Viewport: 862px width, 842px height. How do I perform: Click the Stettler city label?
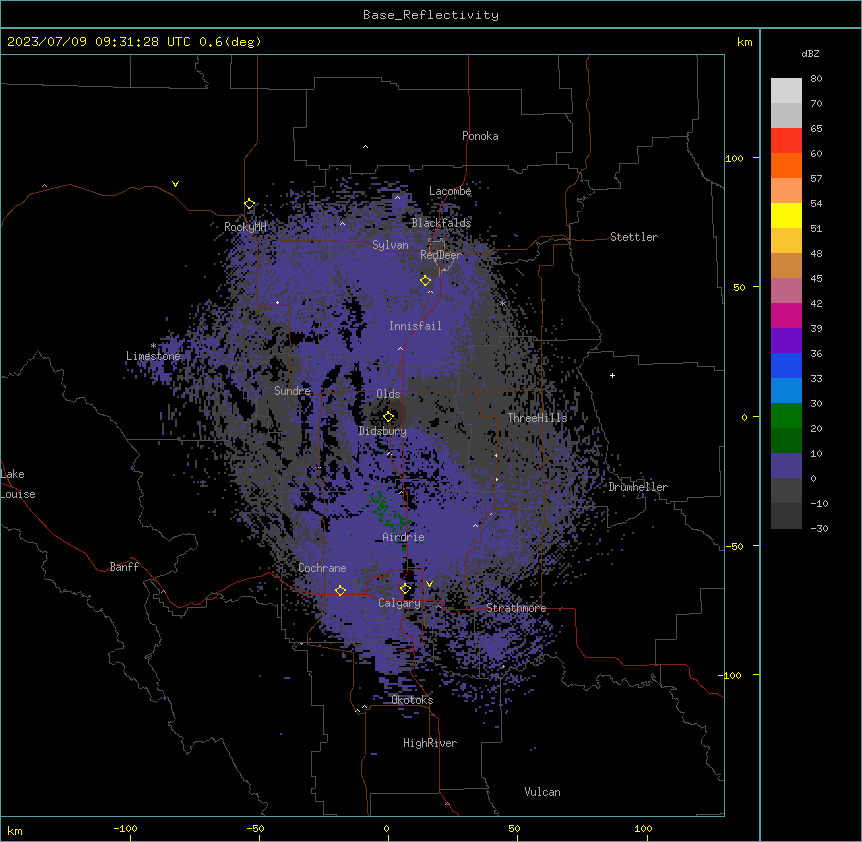[x=634, y=237]
